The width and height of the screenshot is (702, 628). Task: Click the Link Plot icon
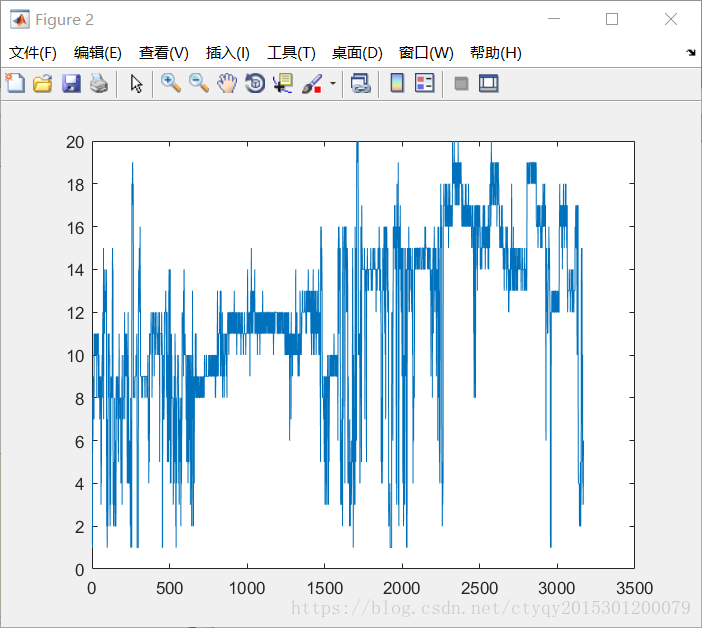point(360,83)
